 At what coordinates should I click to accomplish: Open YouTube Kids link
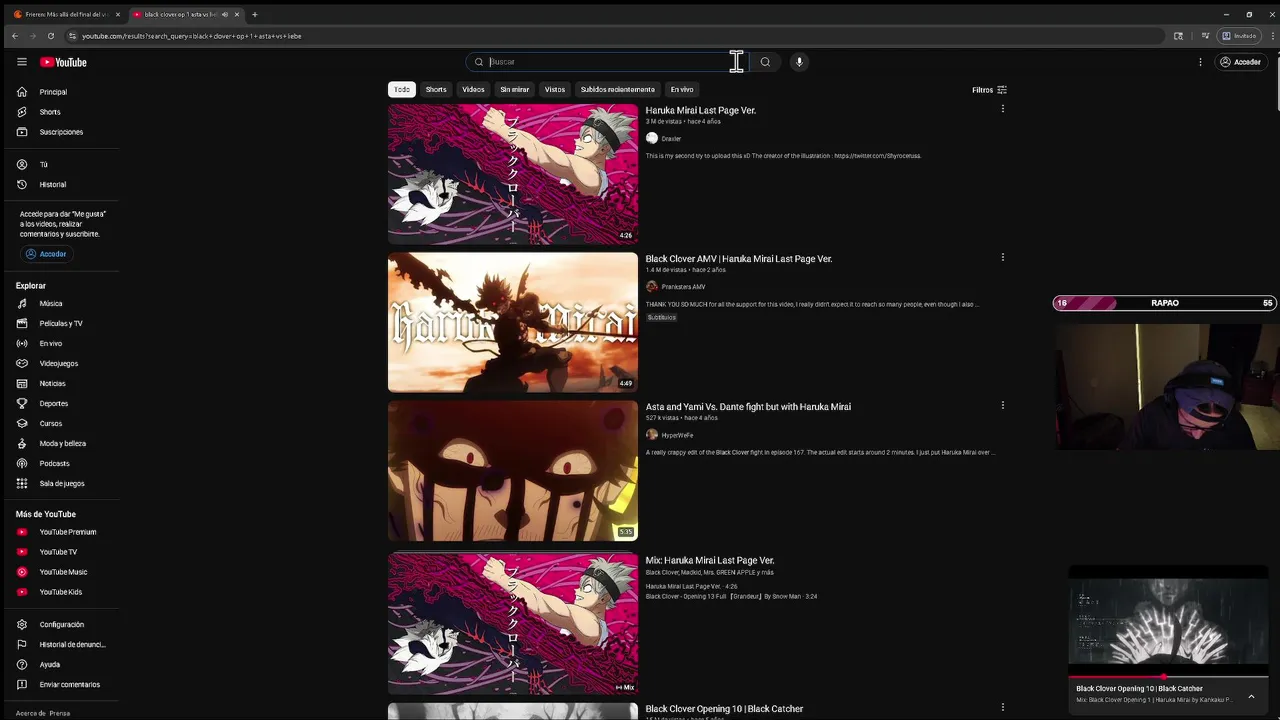(60, 592)
